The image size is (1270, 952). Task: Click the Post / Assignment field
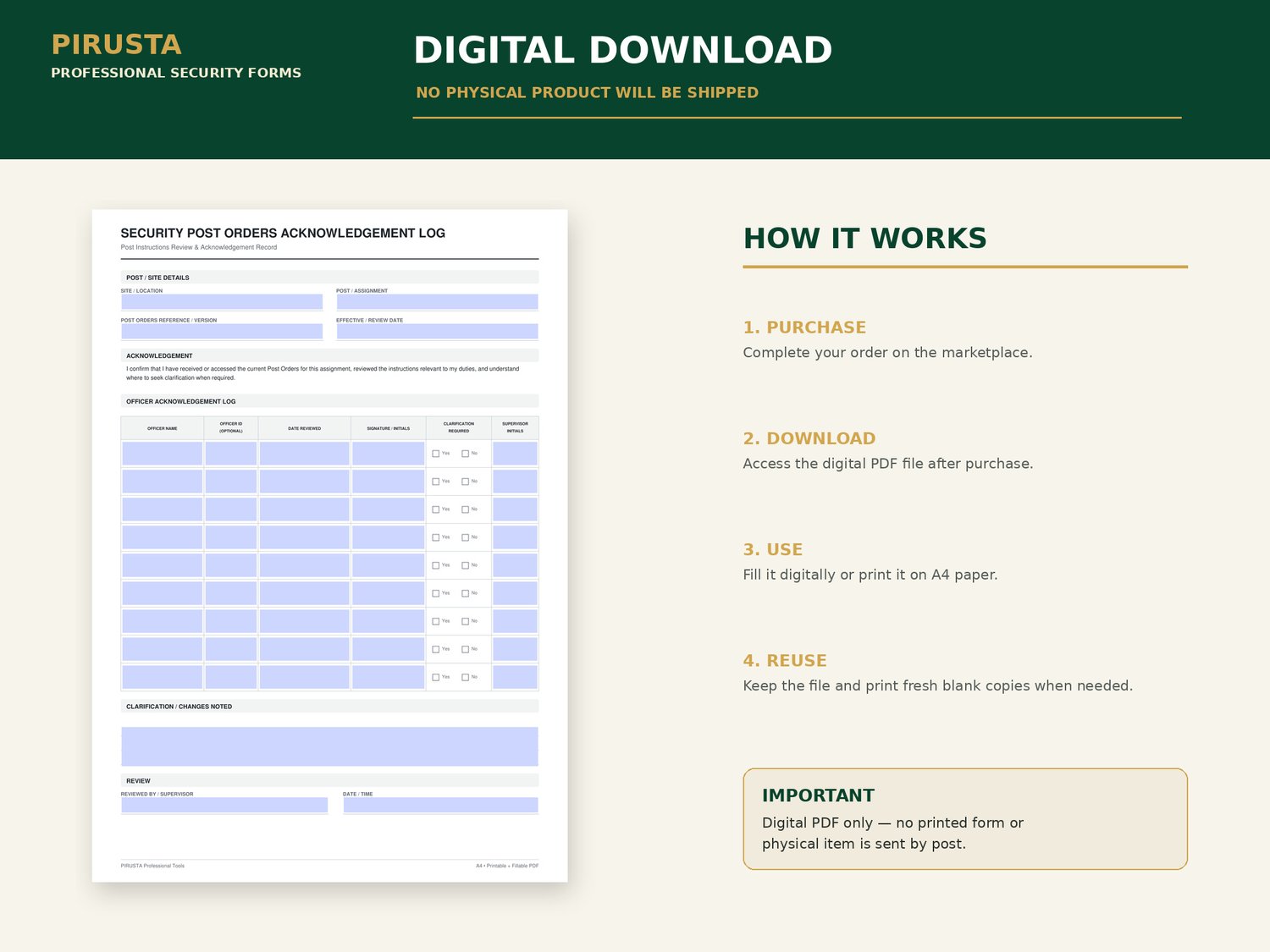pyautogui.click(x=437, y=302)
